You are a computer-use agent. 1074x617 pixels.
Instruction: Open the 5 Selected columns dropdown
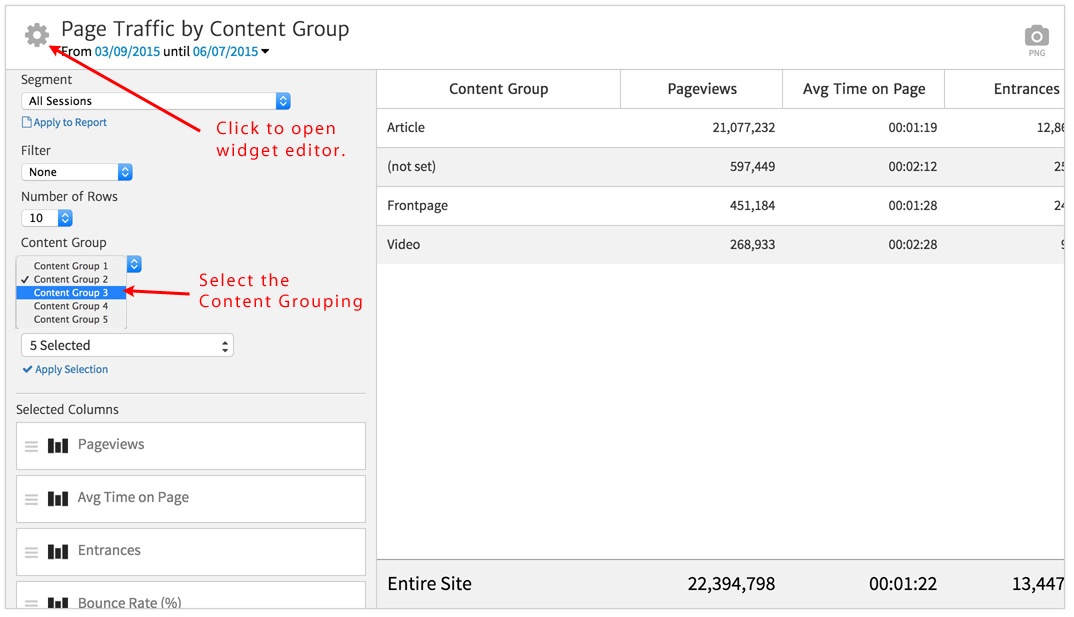(127, 346)
